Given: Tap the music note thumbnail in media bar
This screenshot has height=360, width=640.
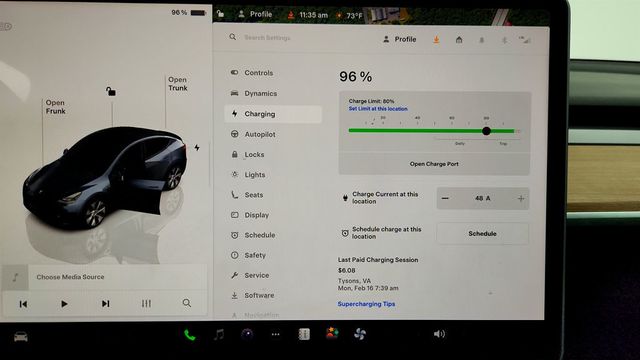Looking at the screenshot, I should point(15,278).
